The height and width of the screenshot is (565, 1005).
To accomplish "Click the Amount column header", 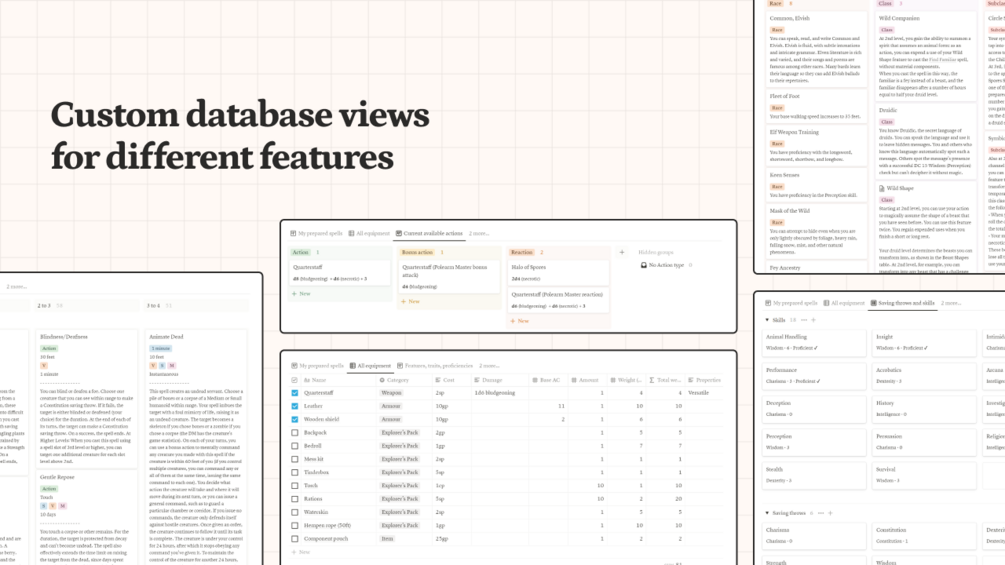I will click(x=585, y=380).
